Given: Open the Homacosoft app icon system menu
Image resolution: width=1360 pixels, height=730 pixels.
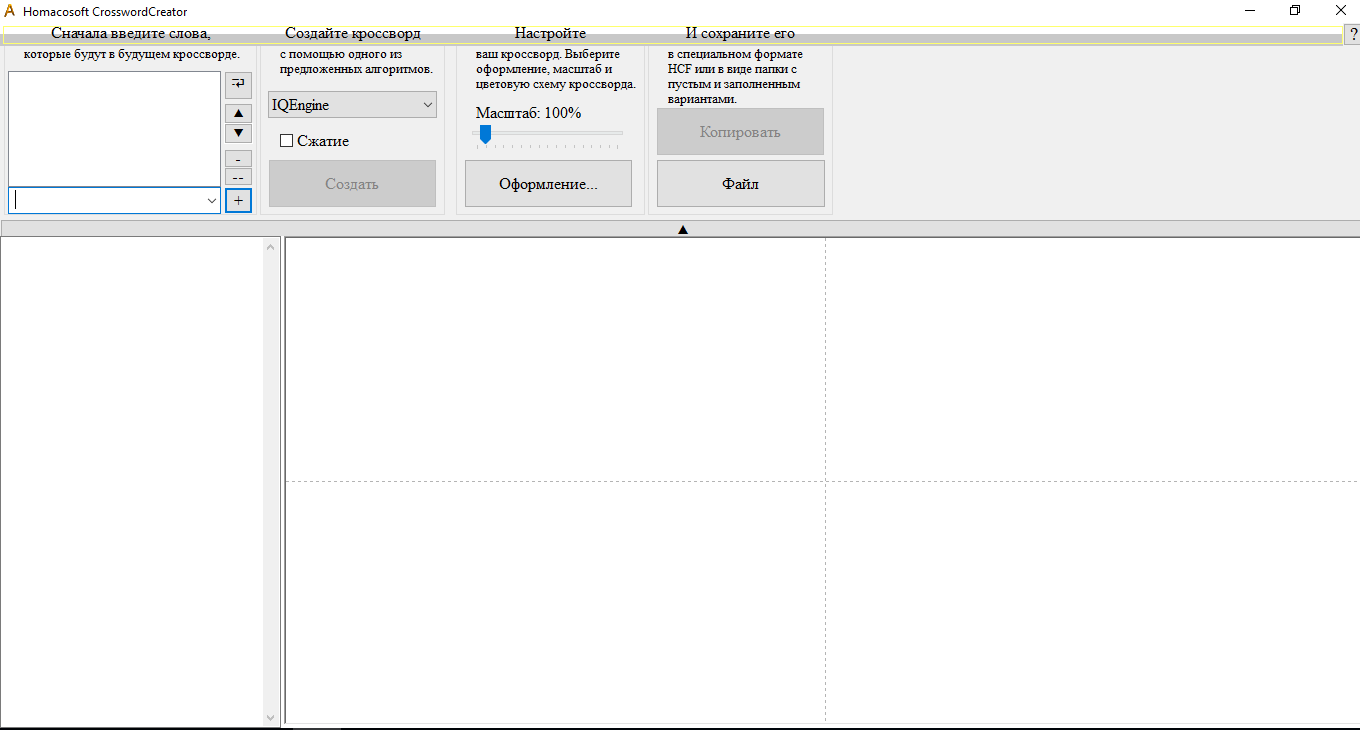Looking at the screenshot, I should tap(10, 11).
